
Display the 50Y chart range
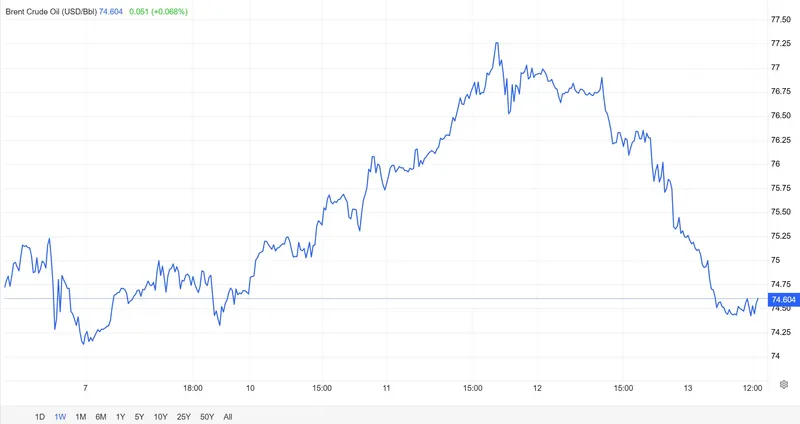207,416
